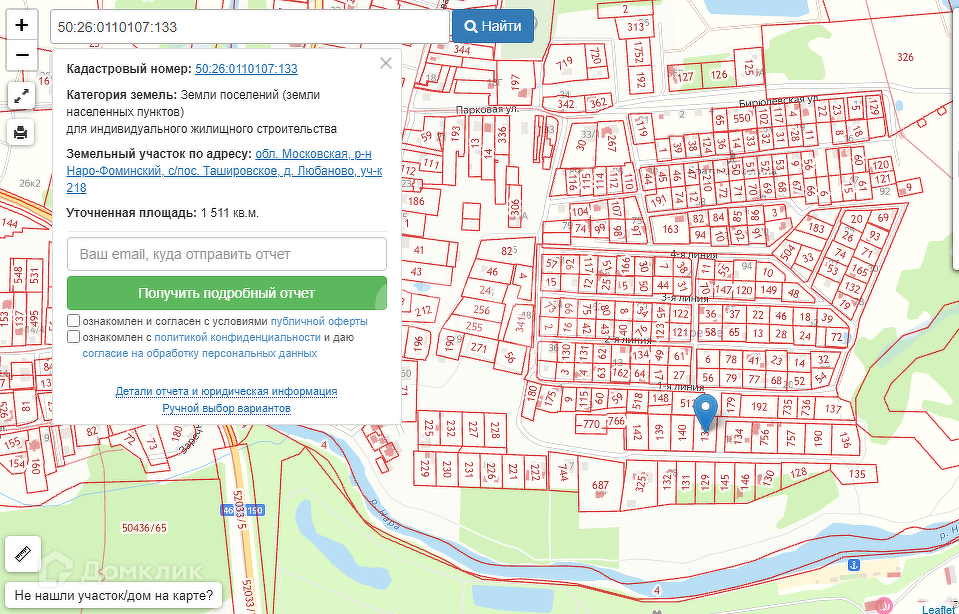This screenshot has width=959, height=614.
Task: Click the Парковая ул. street label
Action: (x=487, y=109)
